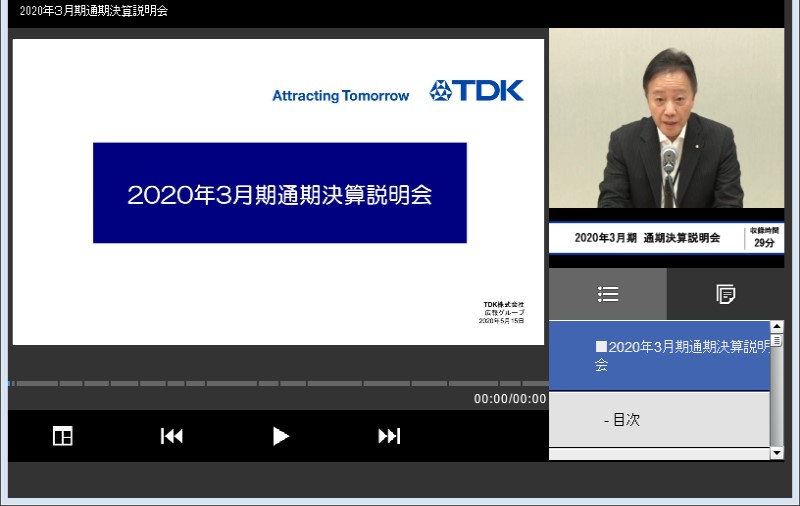Select chapter 2020年3月期通期決算説明会
This screenshot has height=506, width=800.
659,356
